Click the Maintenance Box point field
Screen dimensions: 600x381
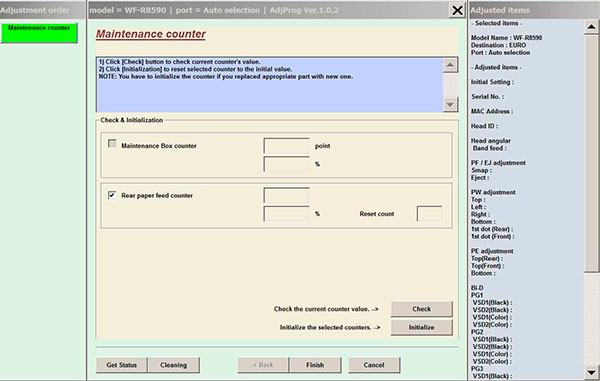pyautogui.click(x=287, y=146)
